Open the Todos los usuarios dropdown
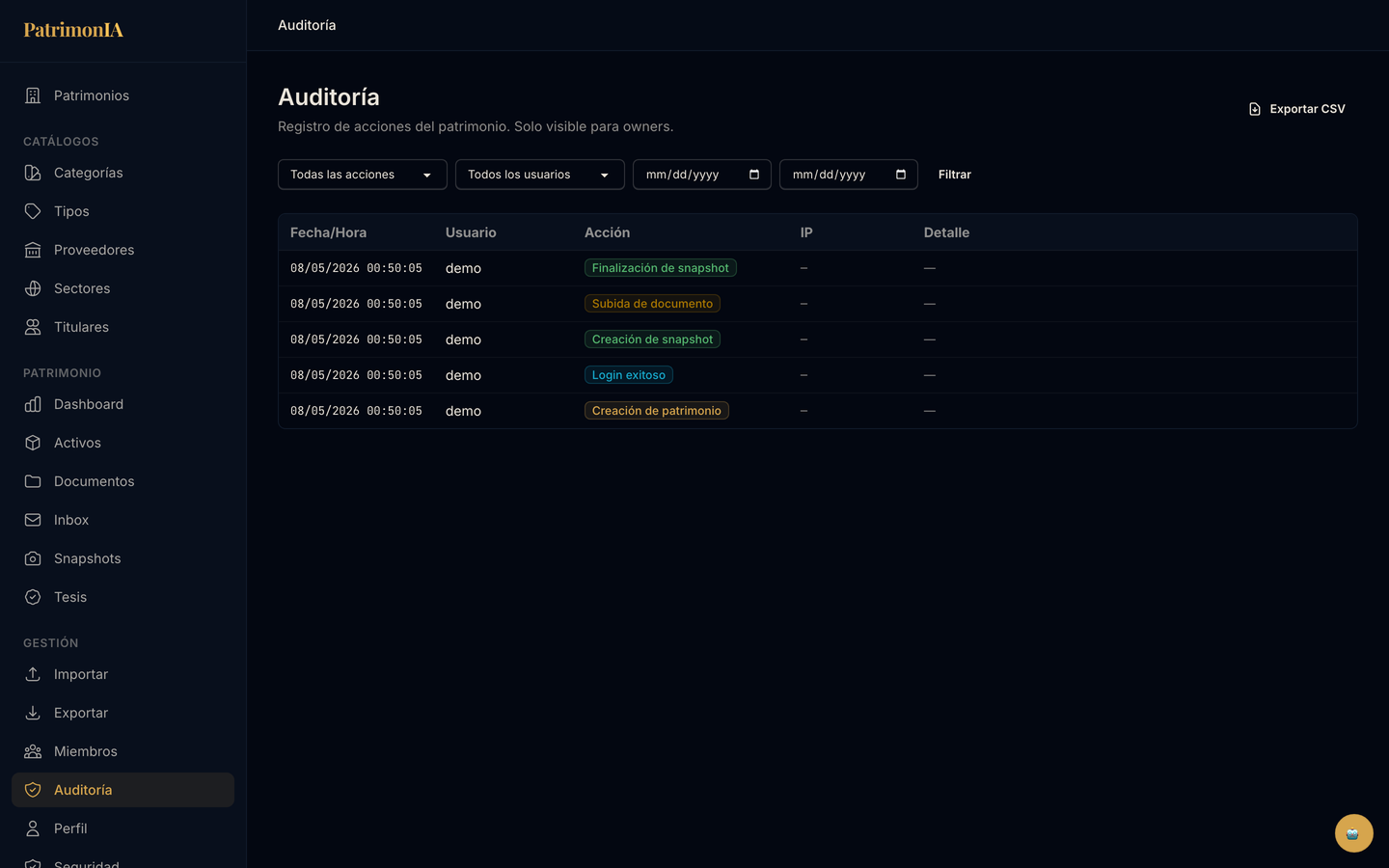1389x868 pixels. tap(540, 175)
